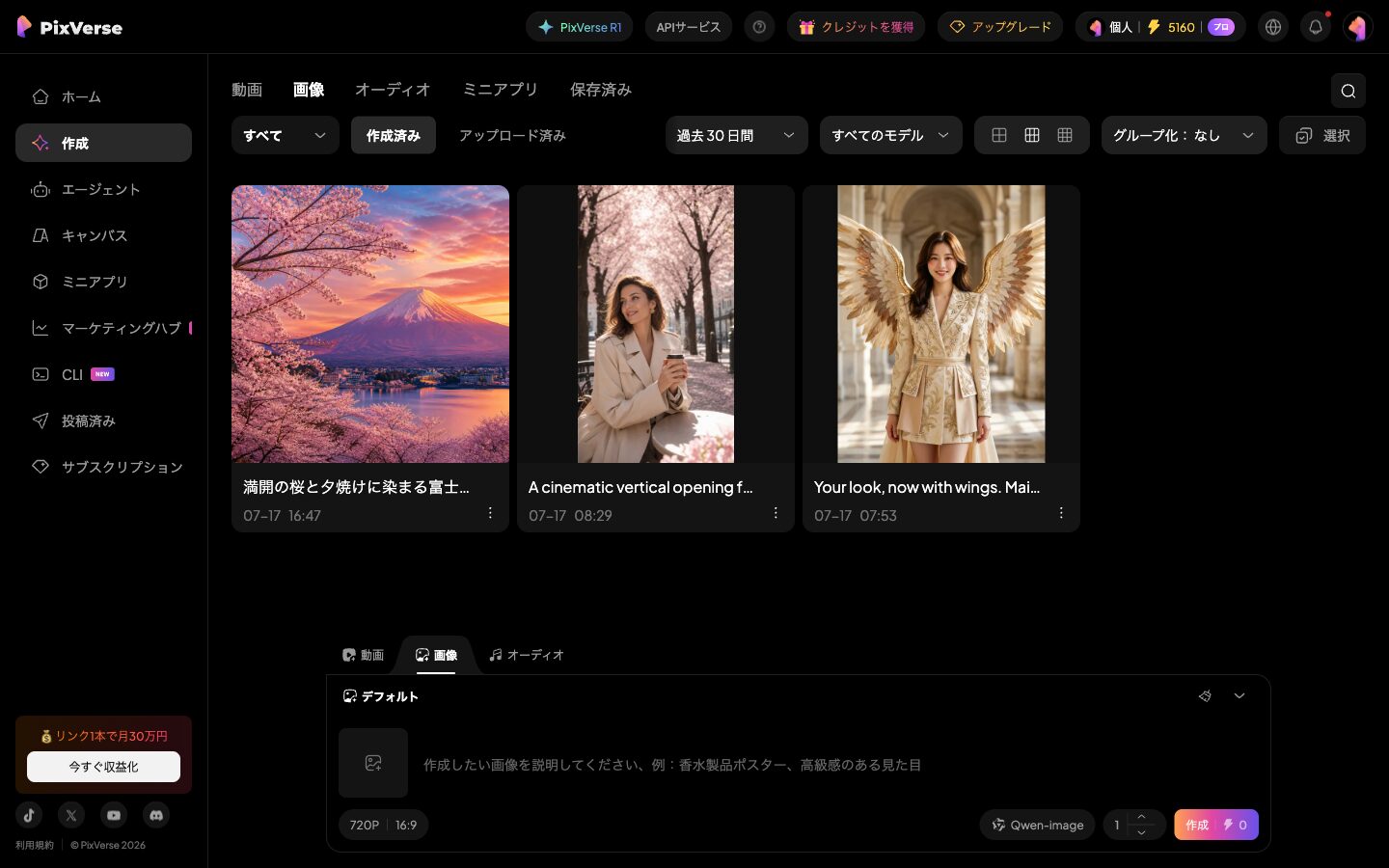This screenshot has width=1389, height=868.
Task: Open サブスクリプション in the sidebar
Action: (x=103, y=467)
